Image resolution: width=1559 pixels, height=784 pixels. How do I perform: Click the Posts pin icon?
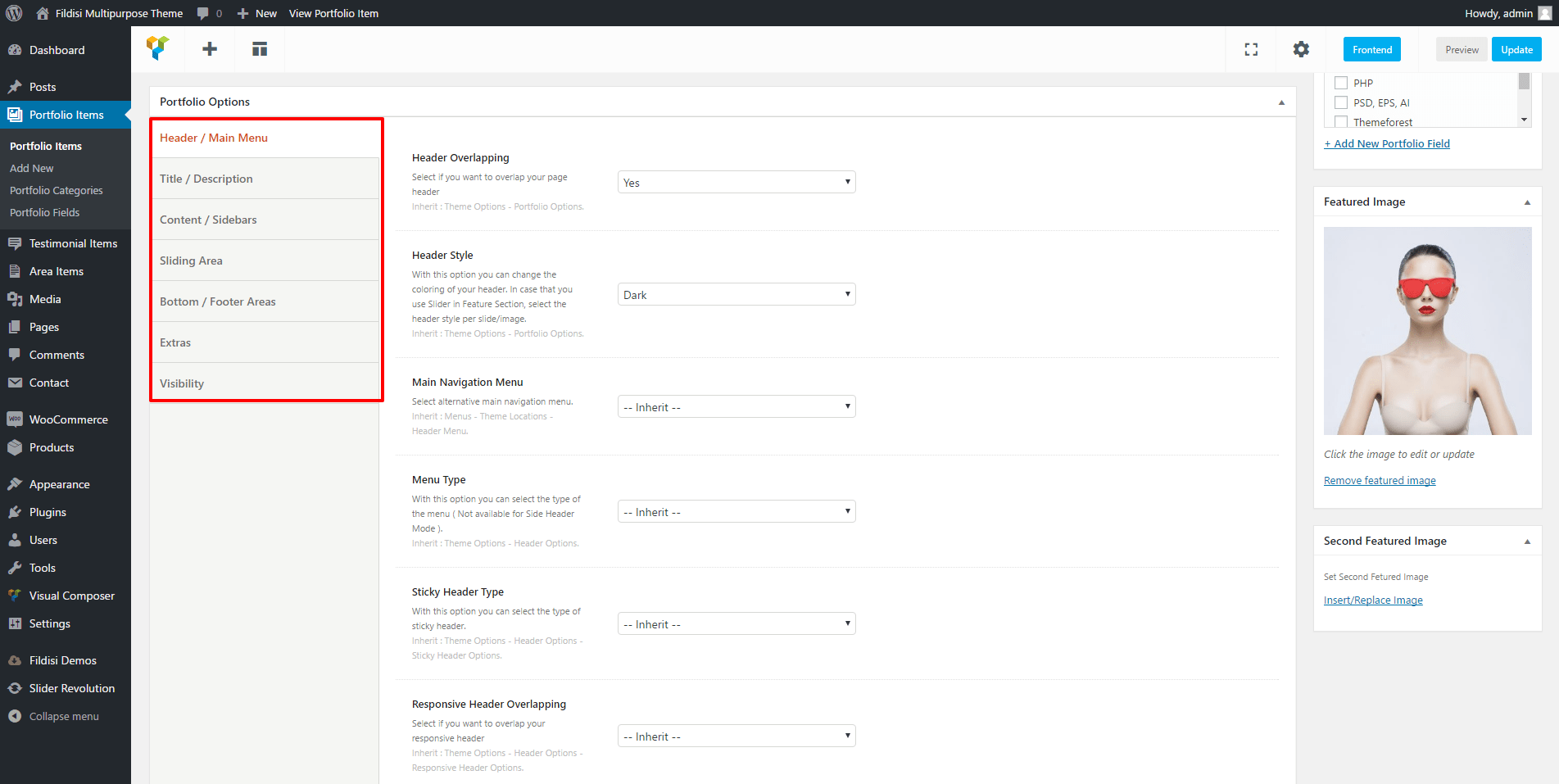coord(15,87)
